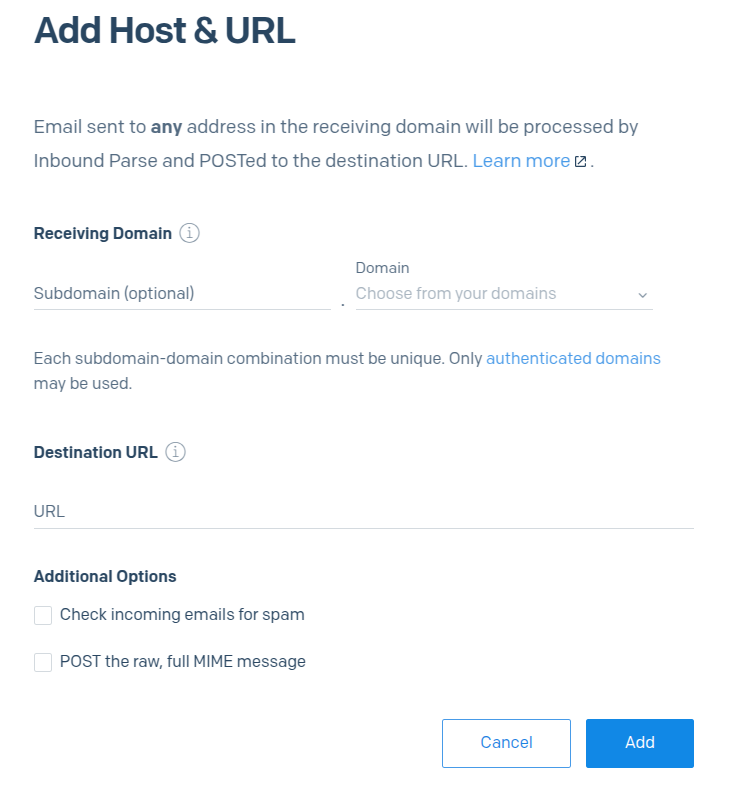This screenshot has width=734, height=798.
Task: Click the "Add Host & URL" page title
Action: pos(165,30)
